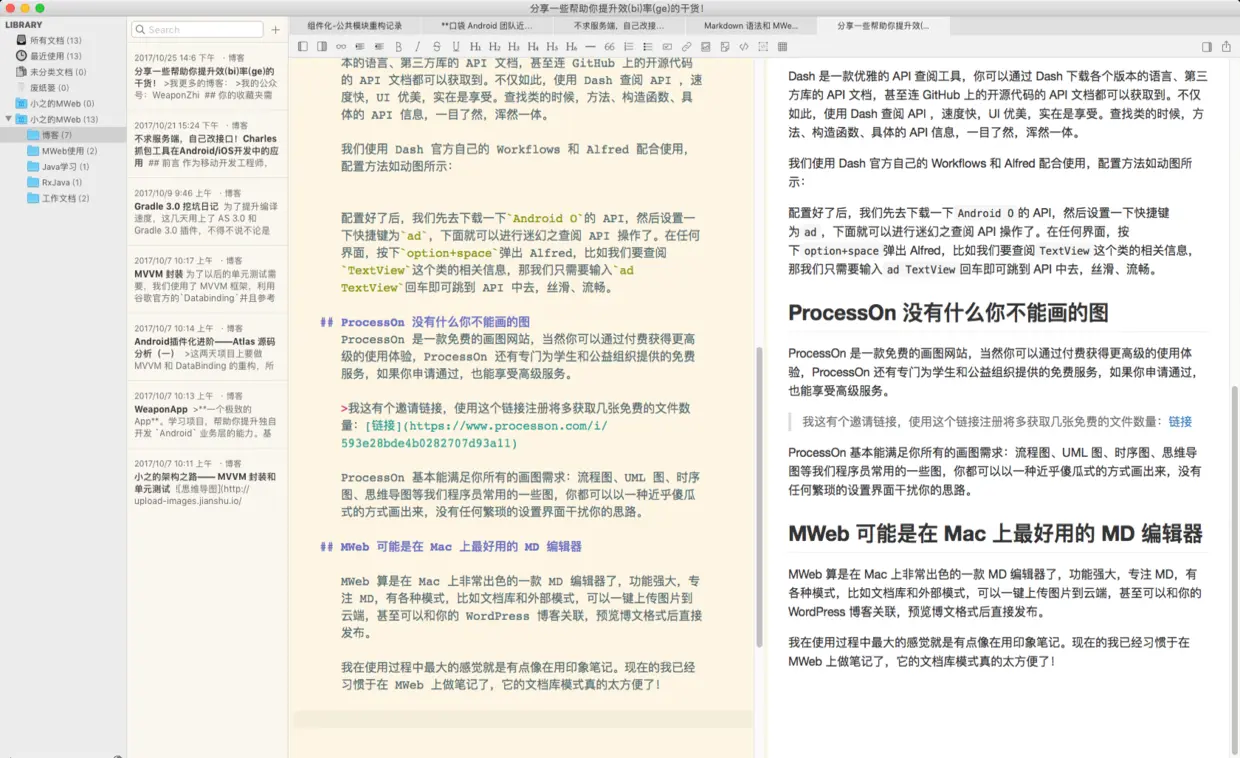Select the RxJava (1) folder
Screen dimensions: 1240x758
click(x=55, y=183)
